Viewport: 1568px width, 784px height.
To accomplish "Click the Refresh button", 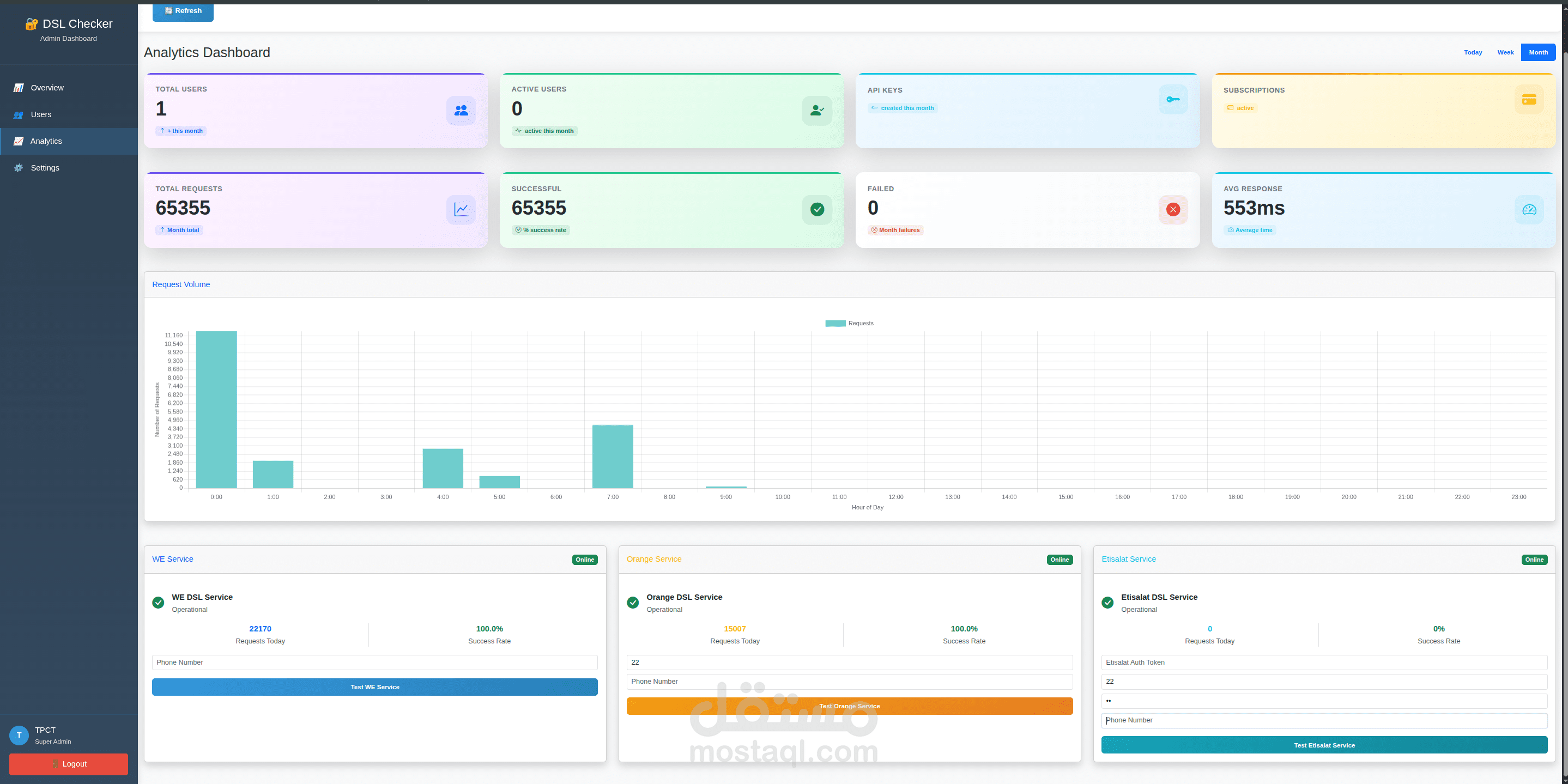I will 183,11.
